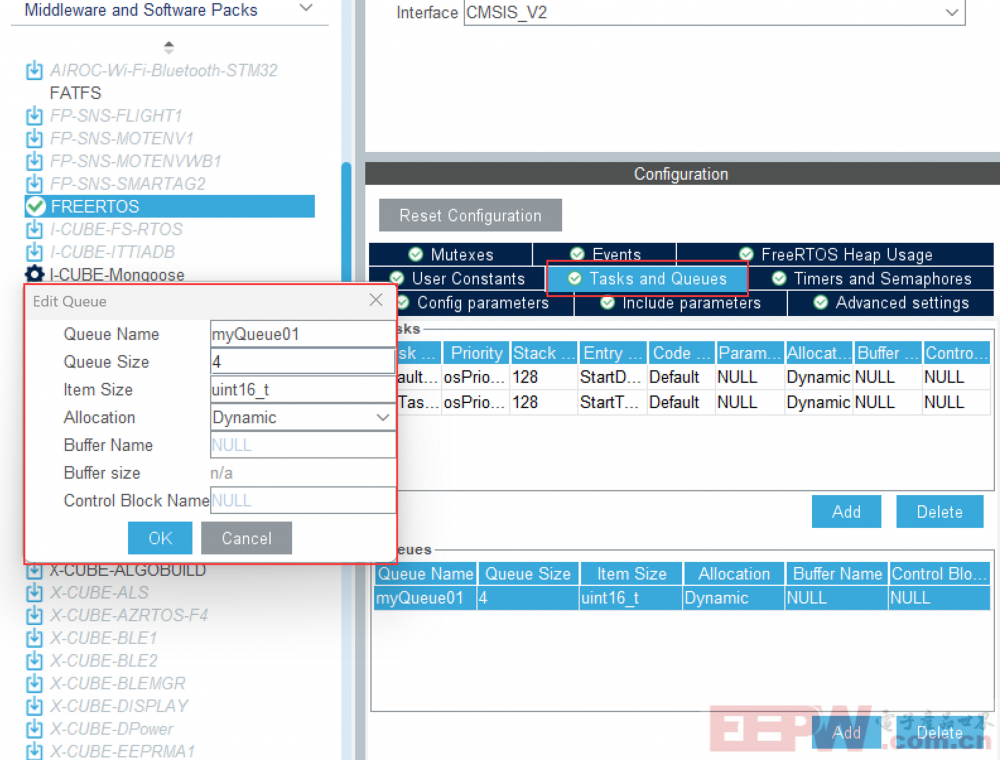Click the StartD... entry function cell
The image size is (1000, 760).
point(612,377)
